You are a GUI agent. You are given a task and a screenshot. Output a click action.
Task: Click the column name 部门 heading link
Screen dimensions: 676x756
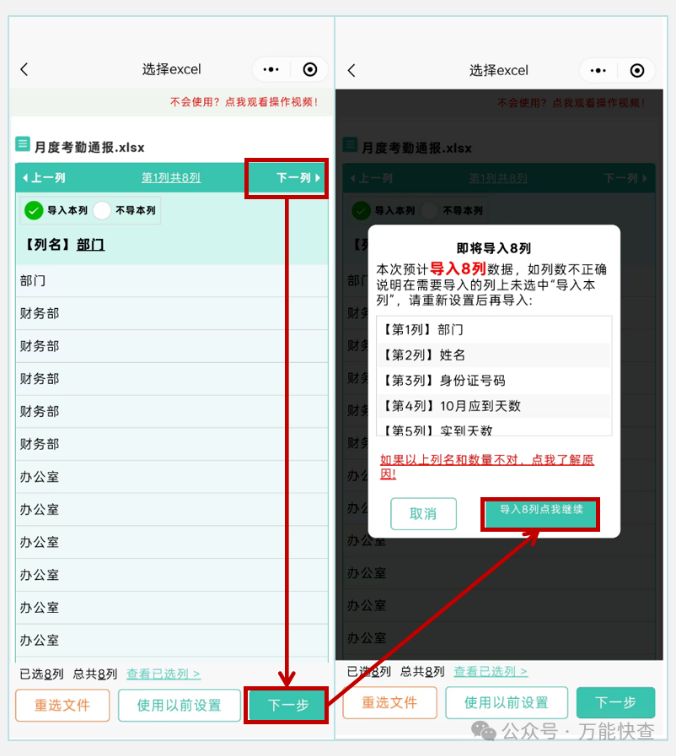click(x=90, y=245)
